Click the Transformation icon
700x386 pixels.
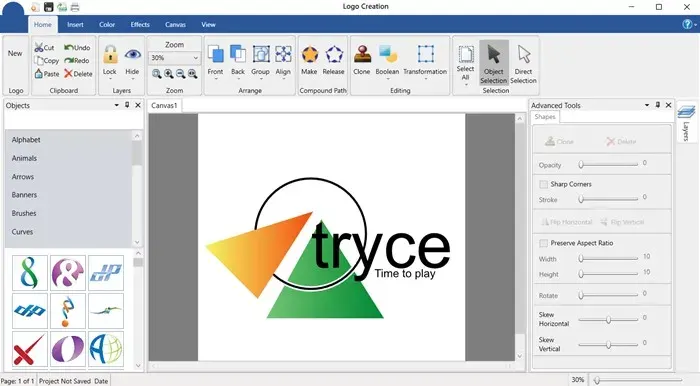pyautogui.click(x=425, y=54)
